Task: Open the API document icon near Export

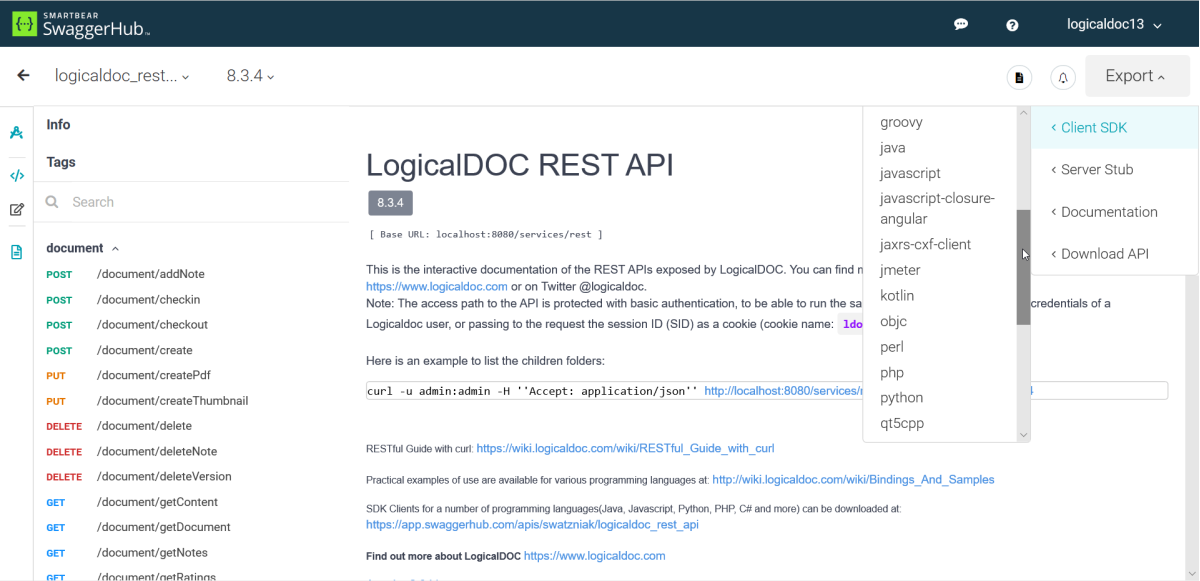Action: point(1018,77)
